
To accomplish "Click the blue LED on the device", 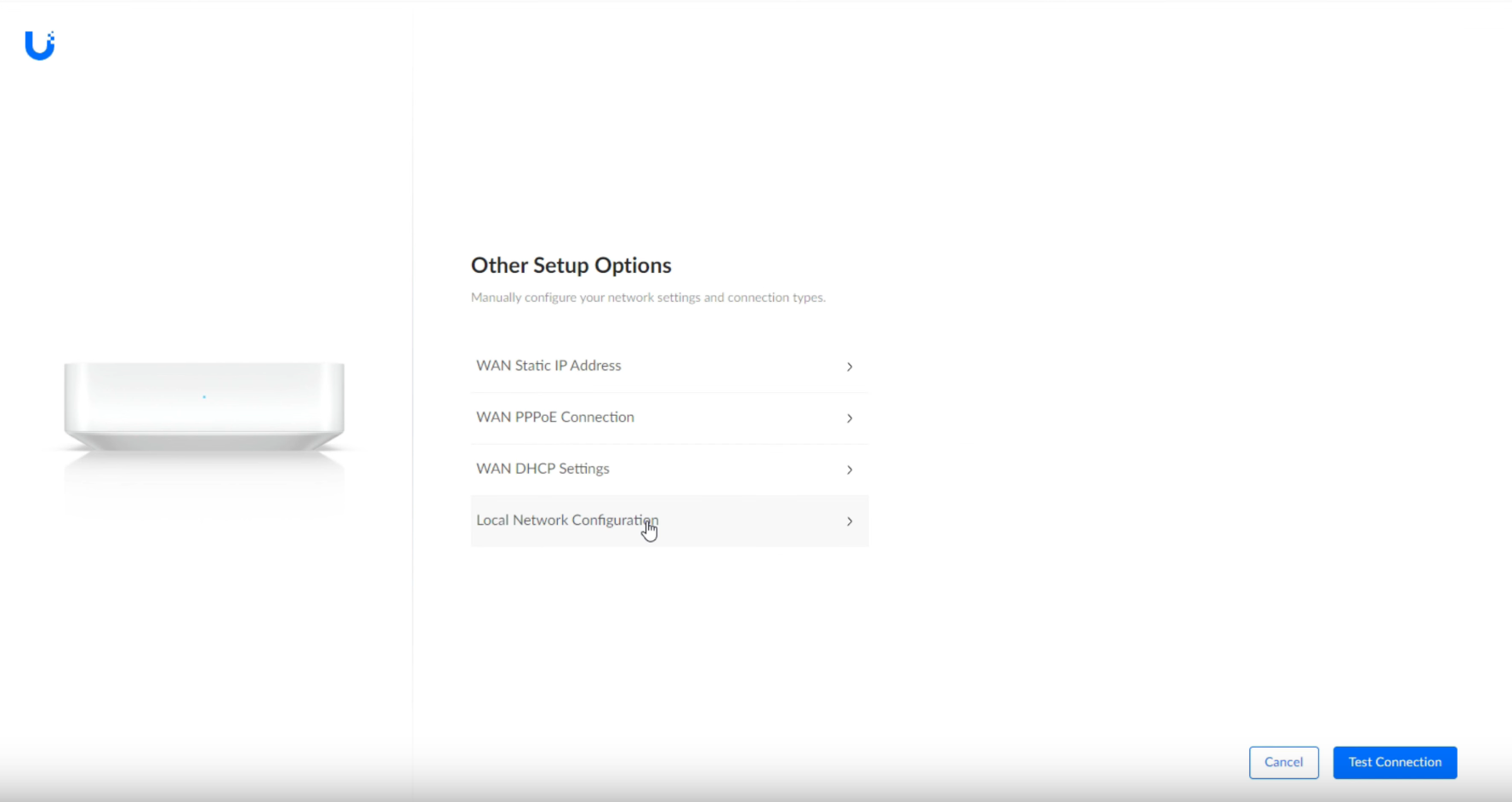I will click(x=204, y=397).
